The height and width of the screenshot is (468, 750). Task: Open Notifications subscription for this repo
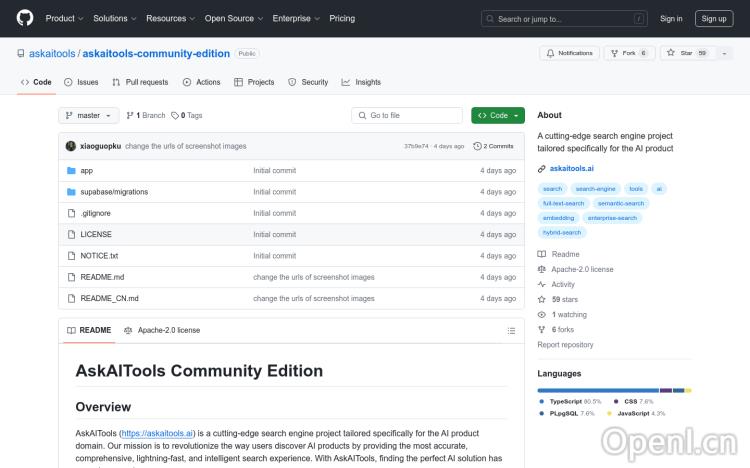[x=568, y=53]
